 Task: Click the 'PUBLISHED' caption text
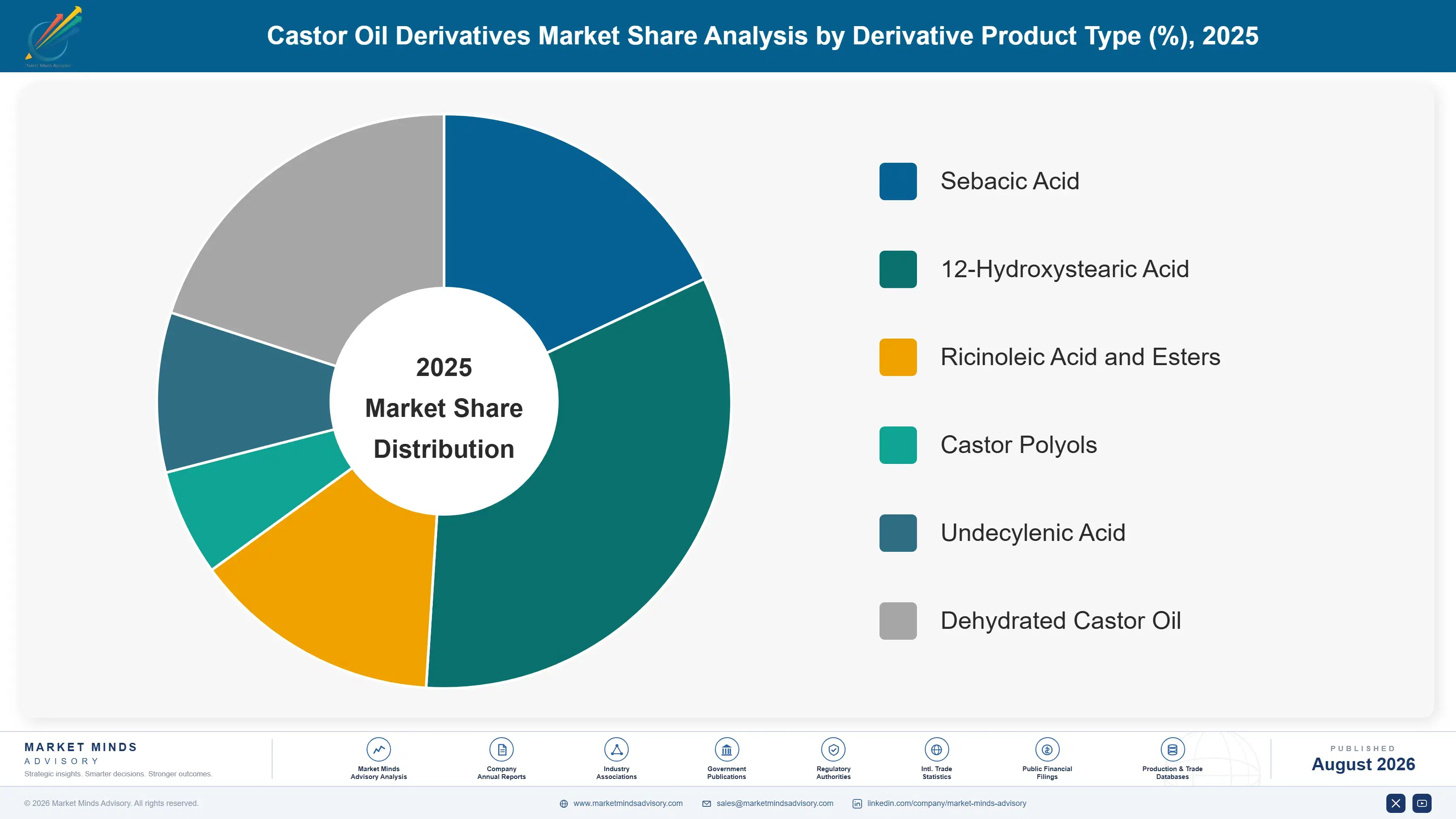tap(1363, 749)
